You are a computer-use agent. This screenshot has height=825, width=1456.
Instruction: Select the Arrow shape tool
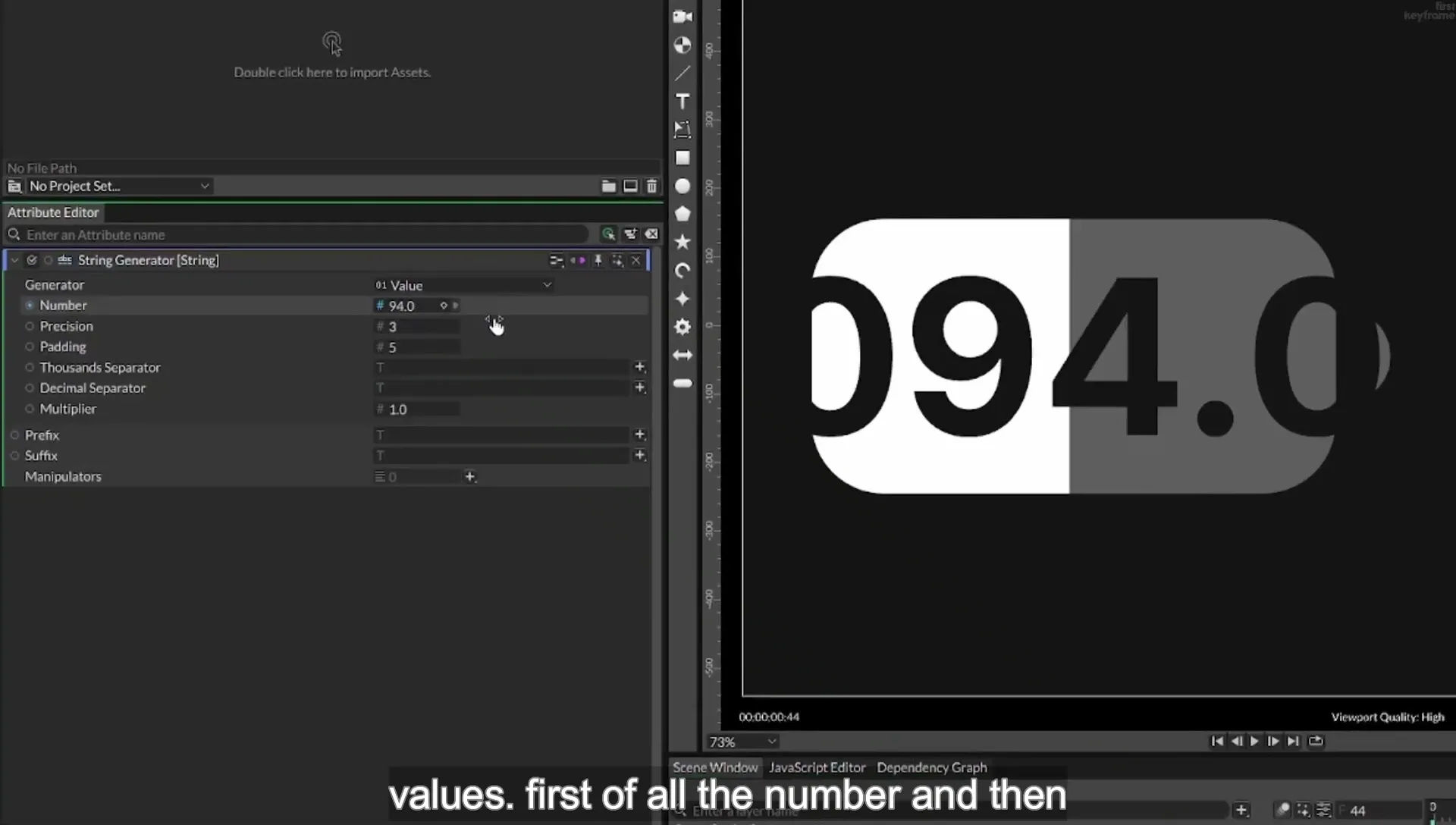coord(682,355)
